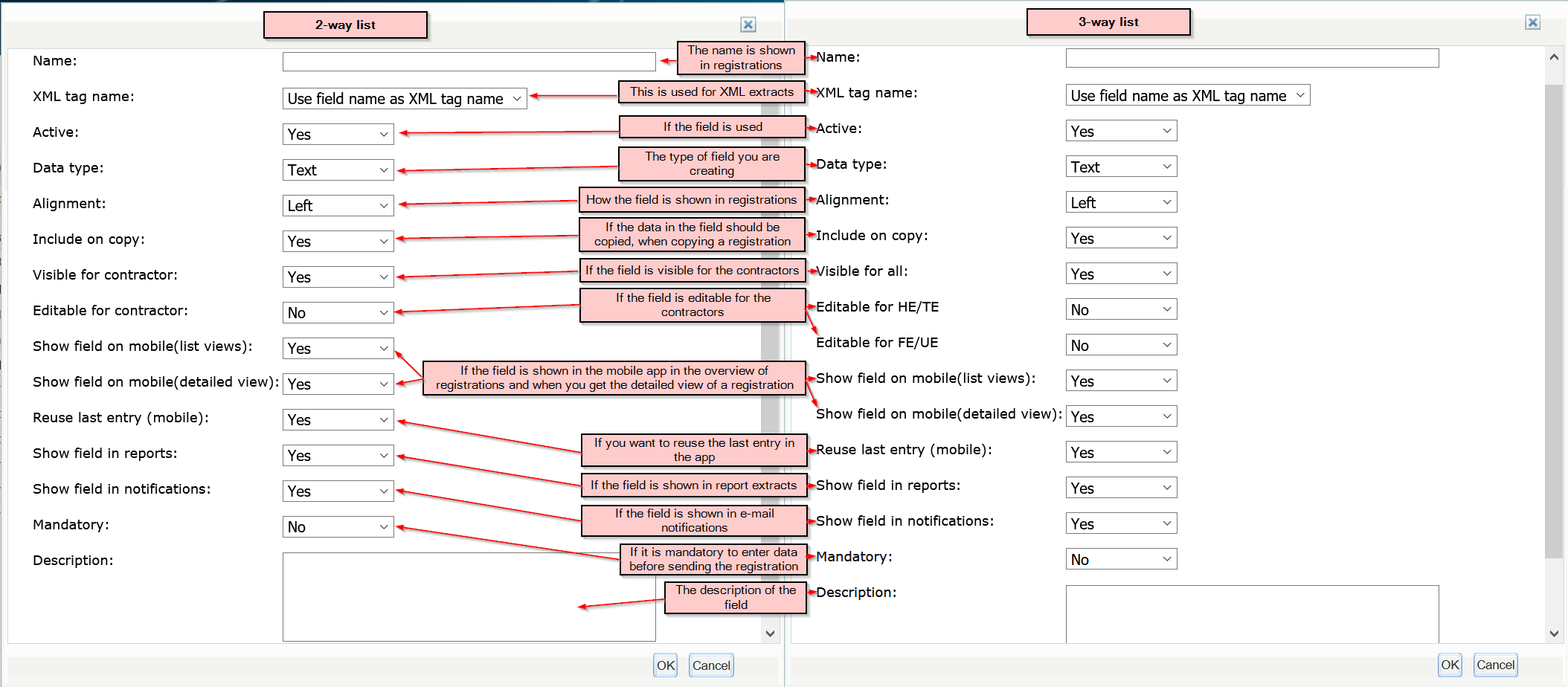The image size is (1568, 687).
Task: Open Data type dropdown in 3-way list
Action: (x=1121, y=167)
